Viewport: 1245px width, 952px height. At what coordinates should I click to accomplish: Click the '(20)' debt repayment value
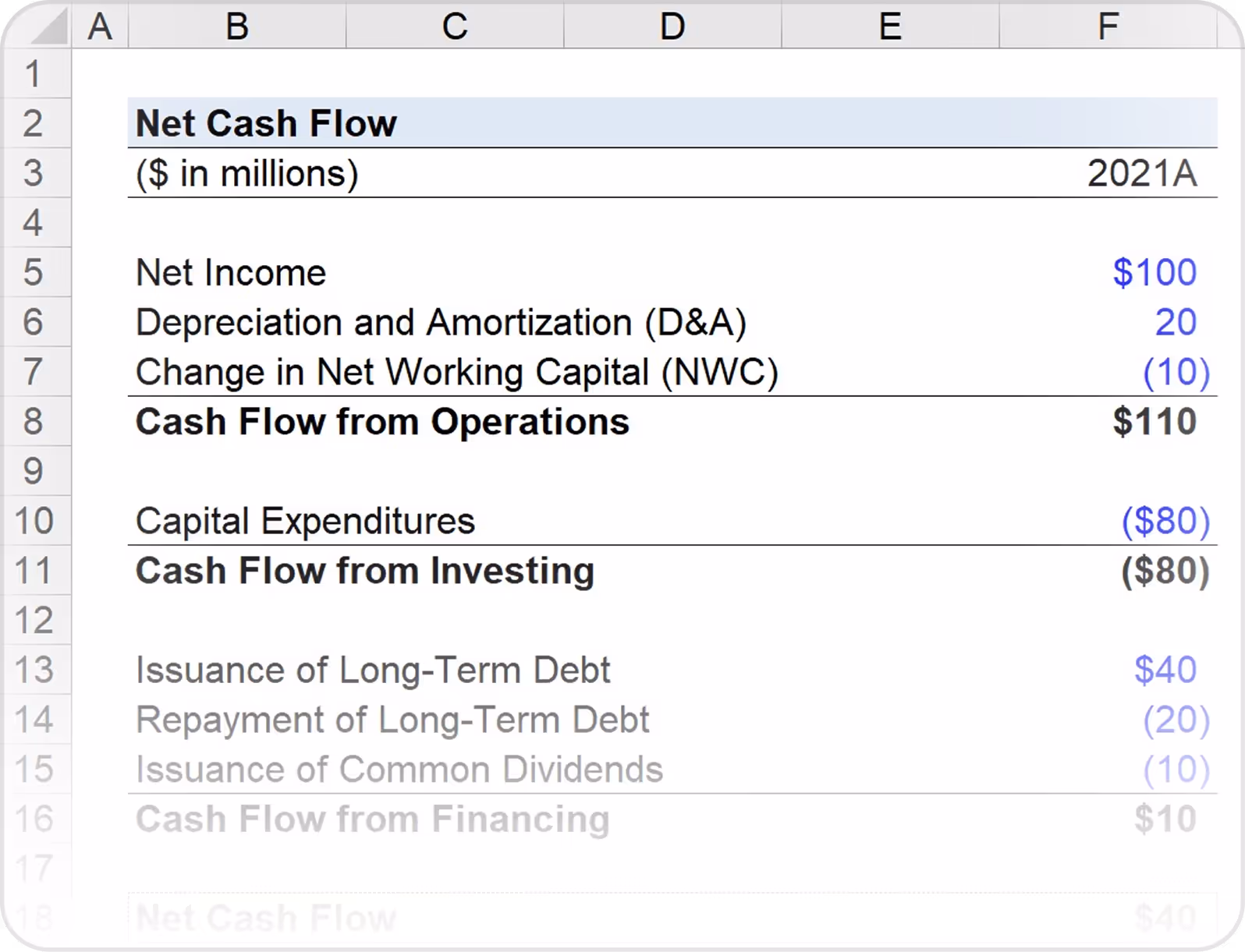coord(1176,720)
